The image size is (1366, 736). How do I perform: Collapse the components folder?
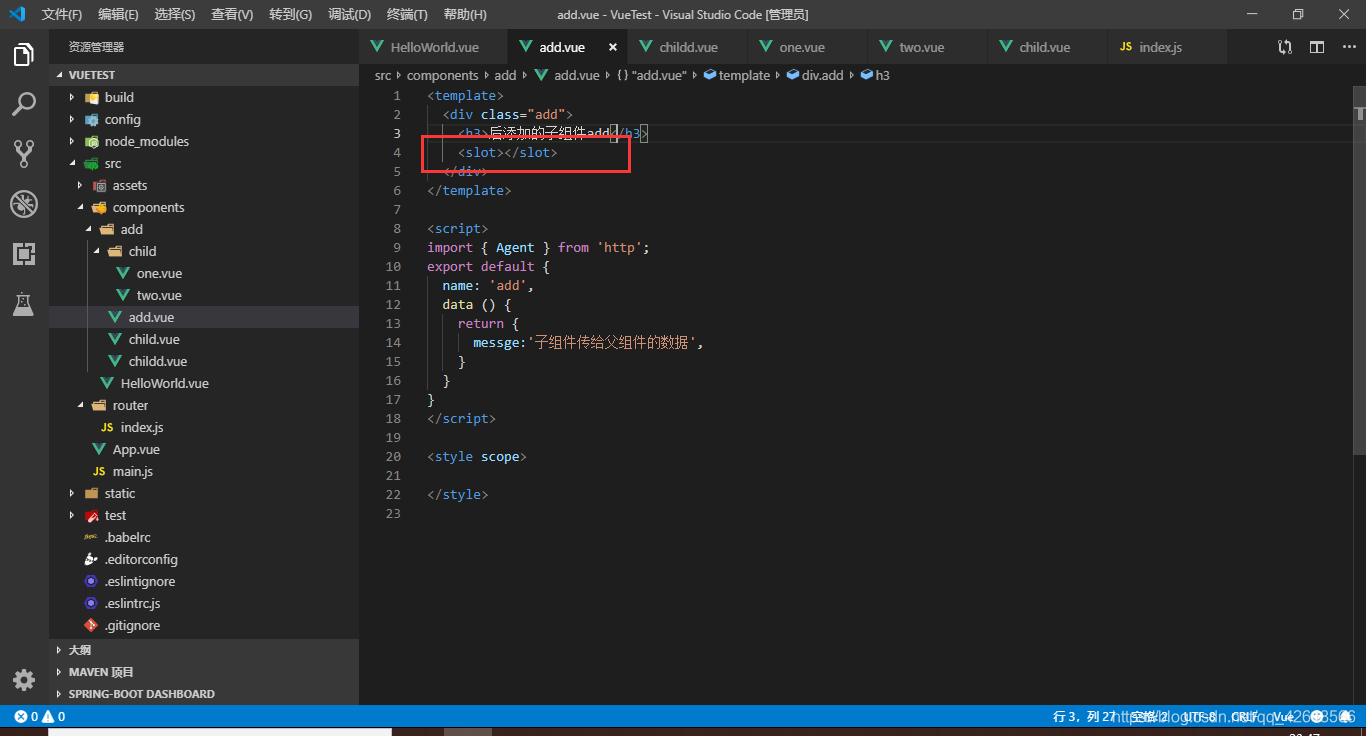tap(204, 207)
